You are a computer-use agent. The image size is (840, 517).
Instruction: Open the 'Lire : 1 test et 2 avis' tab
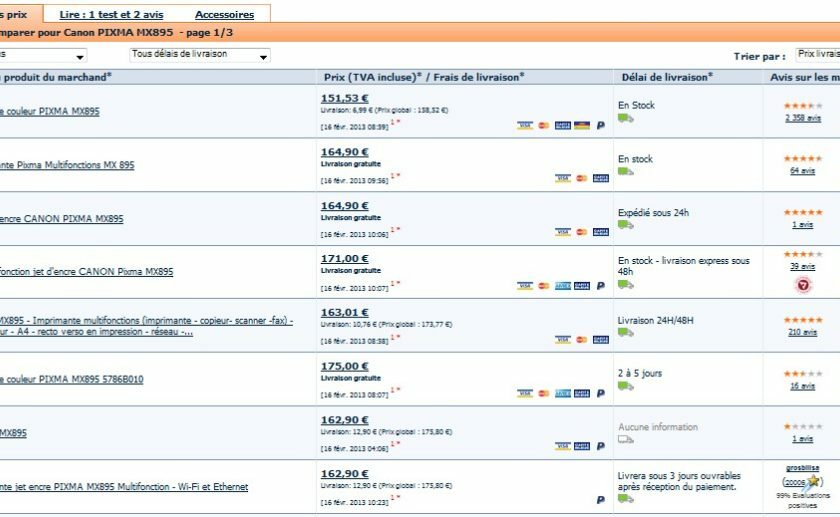111,14
